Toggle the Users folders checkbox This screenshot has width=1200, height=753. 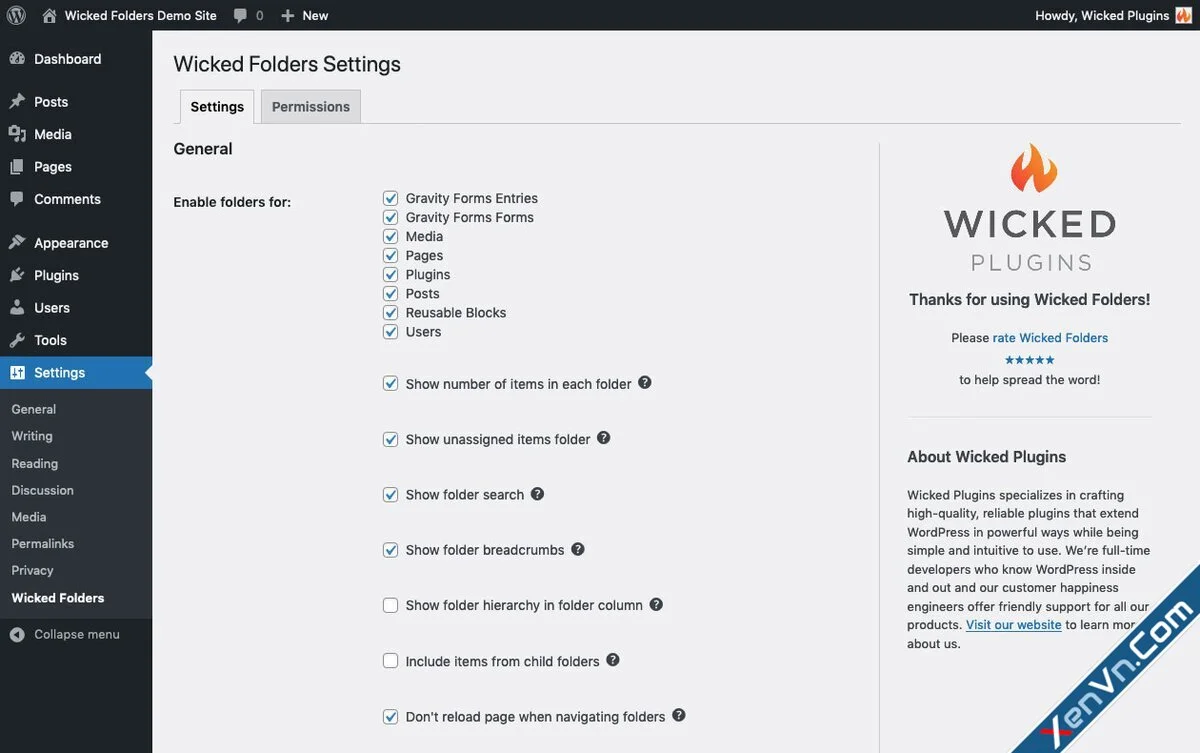(x=391, y=331)
